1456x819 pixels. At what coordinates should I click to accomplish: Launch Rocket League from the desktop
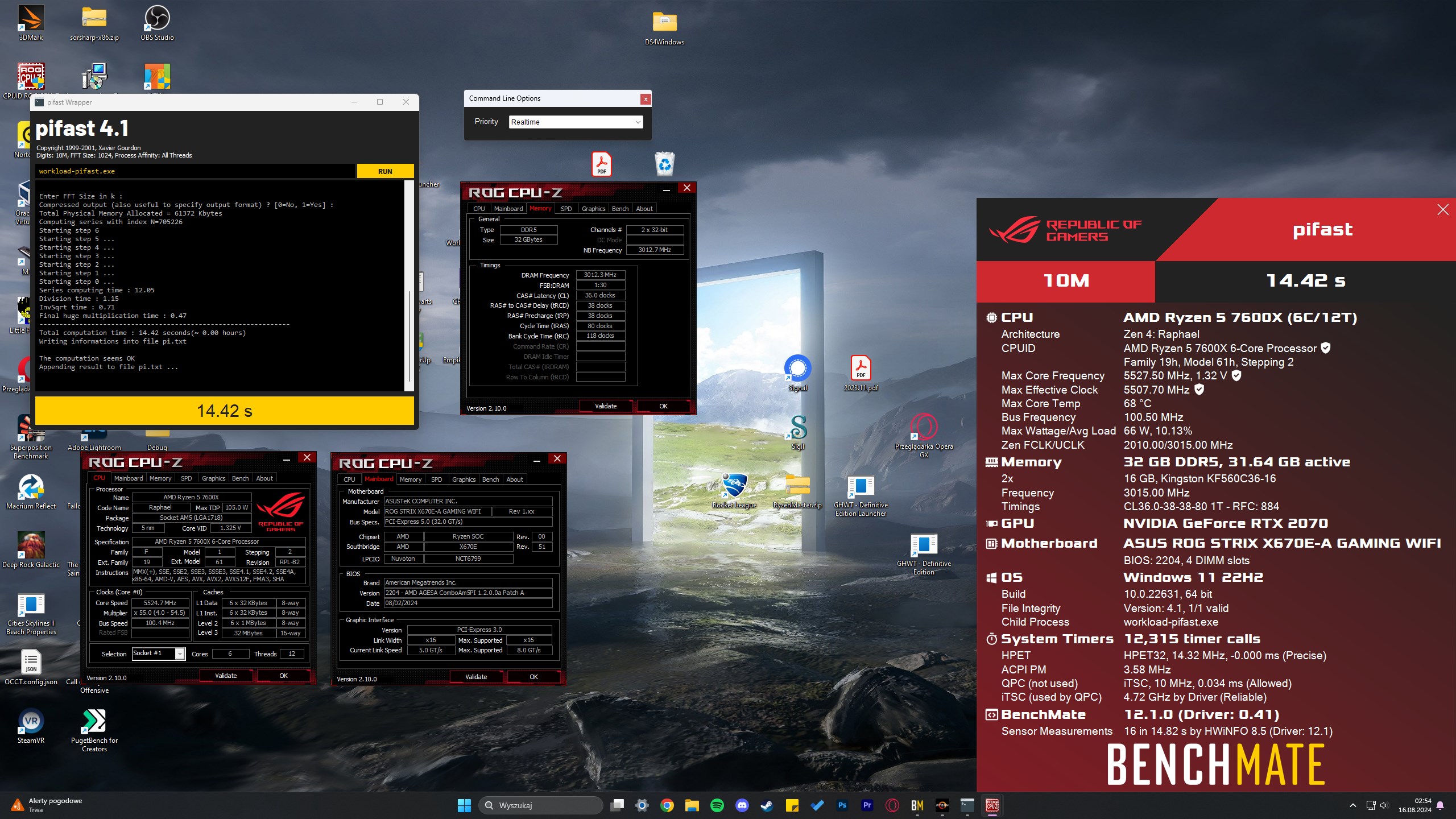(x=734, y=490)
